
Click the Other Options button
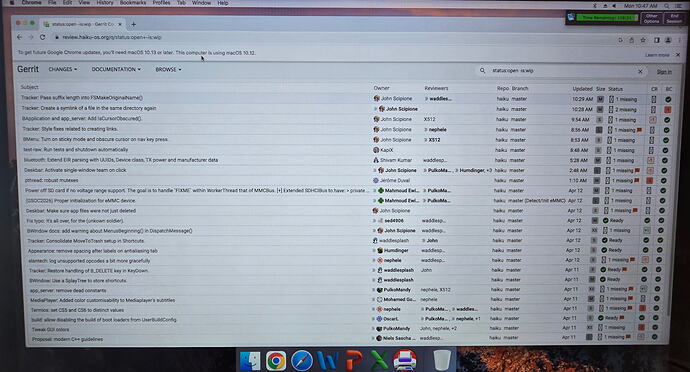coord(651,18)
